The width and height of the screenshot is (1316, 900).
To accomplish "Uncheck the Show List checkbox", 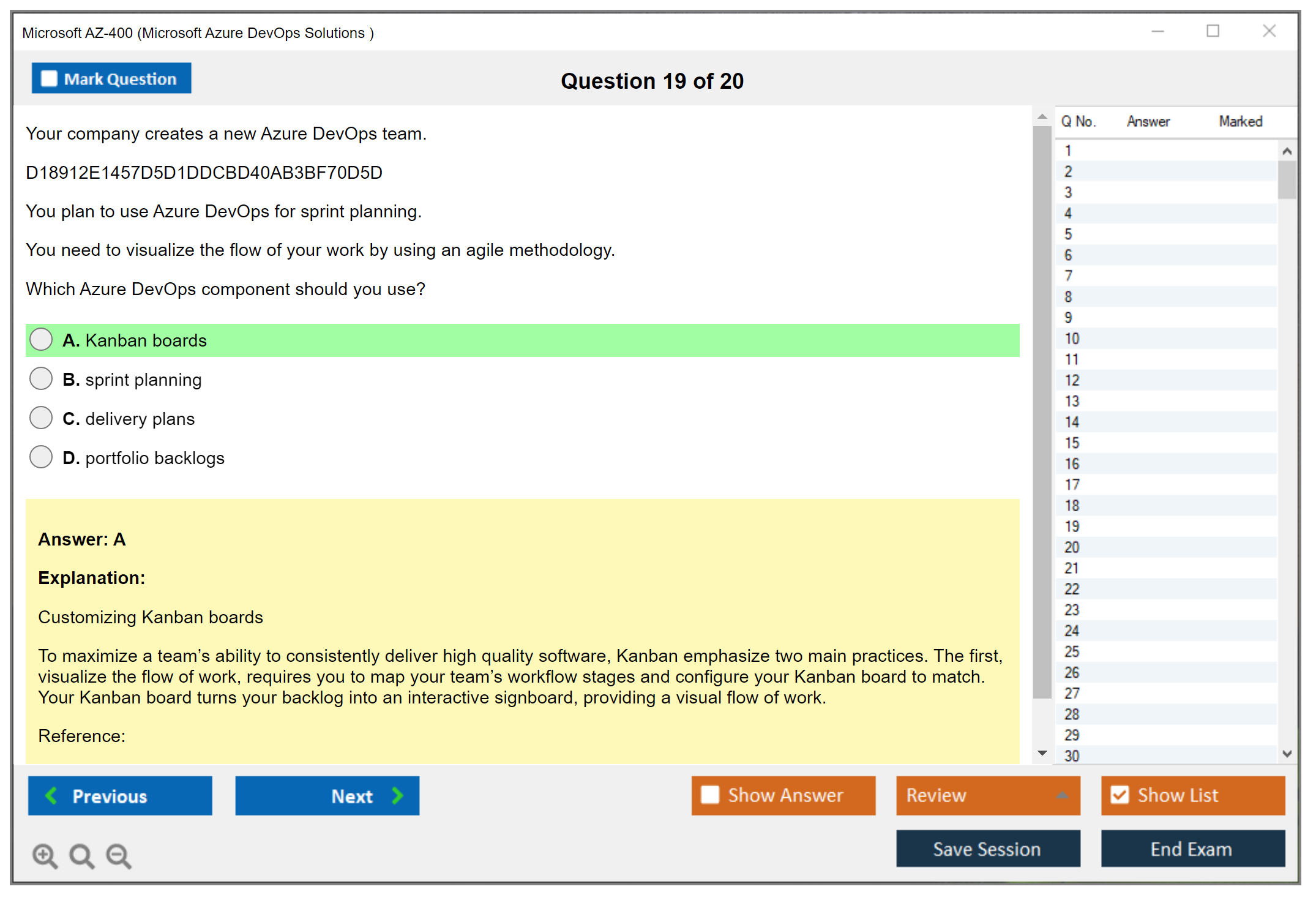I will click(1120, 795).
